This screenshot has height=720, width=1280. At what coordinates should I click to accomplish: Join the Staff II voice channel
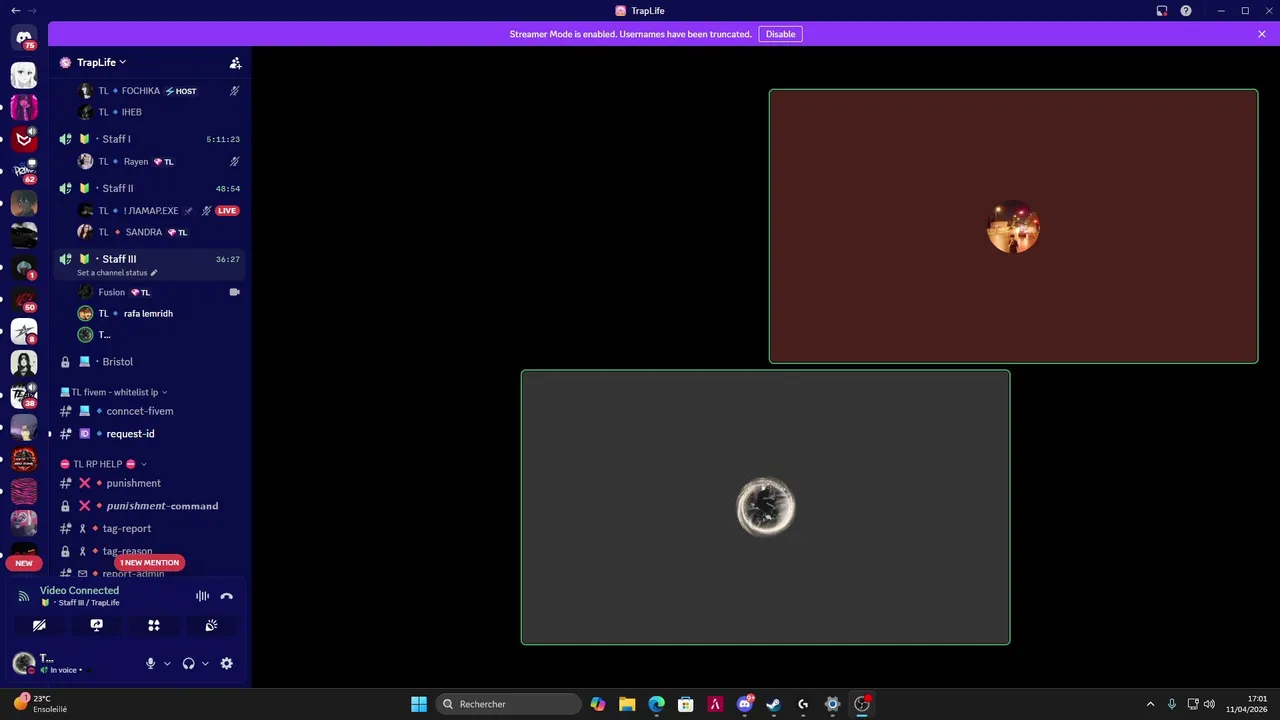pyautogui.click(x=149, y=188)
